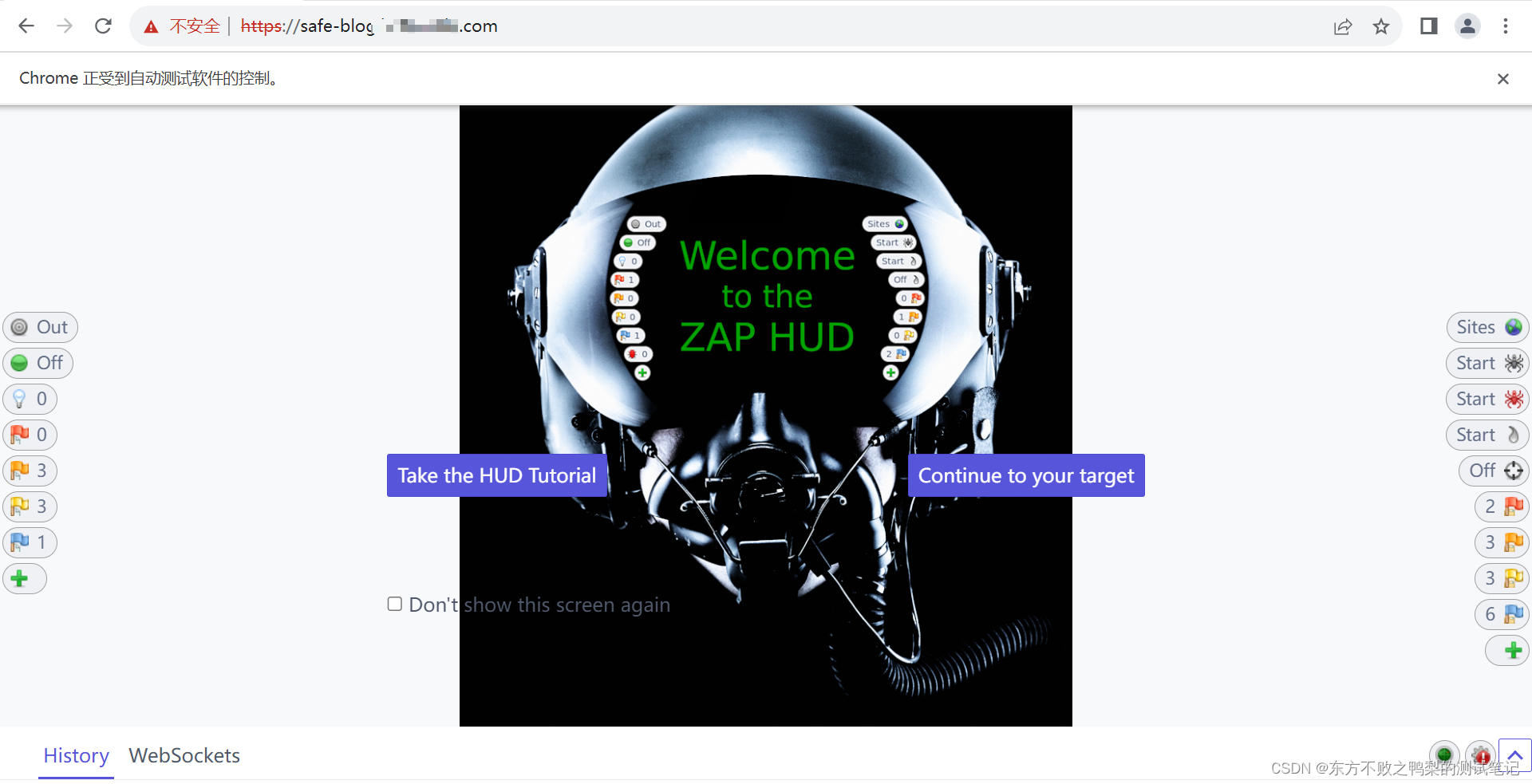The height and width of the screenshot is (784, 1532).
Task: Open page alerts yellow flag showing 3
Action: click(x=30, y=506)
